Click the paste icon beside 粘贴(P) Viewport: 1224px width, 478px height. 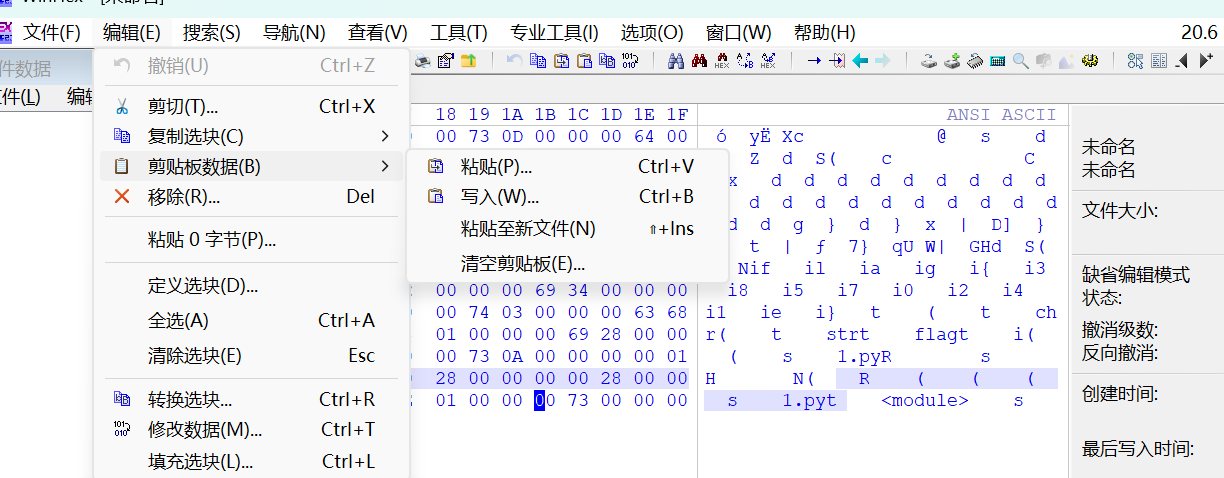tap(435, 167)
